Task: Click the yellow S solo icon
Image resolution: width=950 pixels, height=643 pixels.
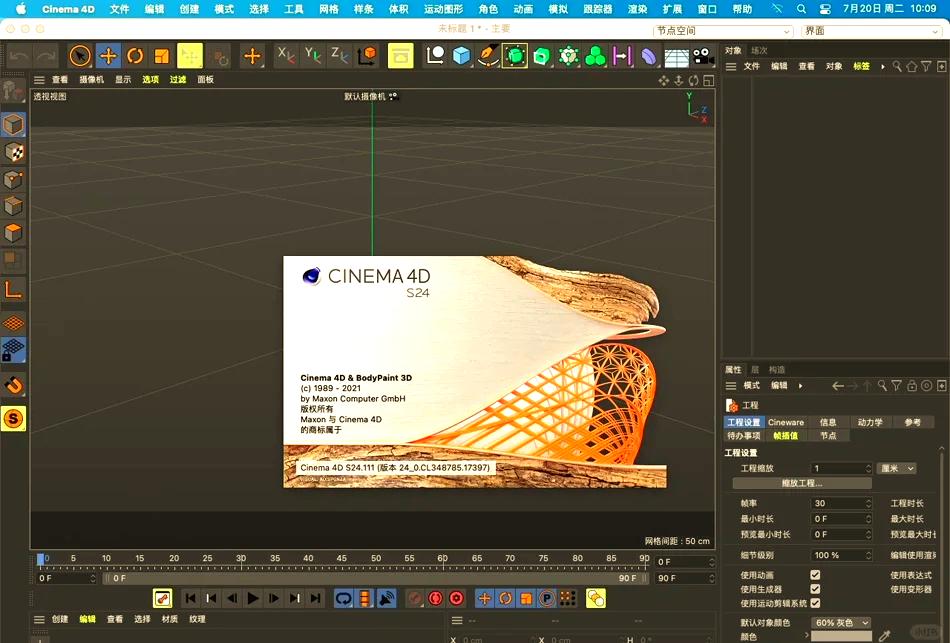Action: [x=13, y=418]
